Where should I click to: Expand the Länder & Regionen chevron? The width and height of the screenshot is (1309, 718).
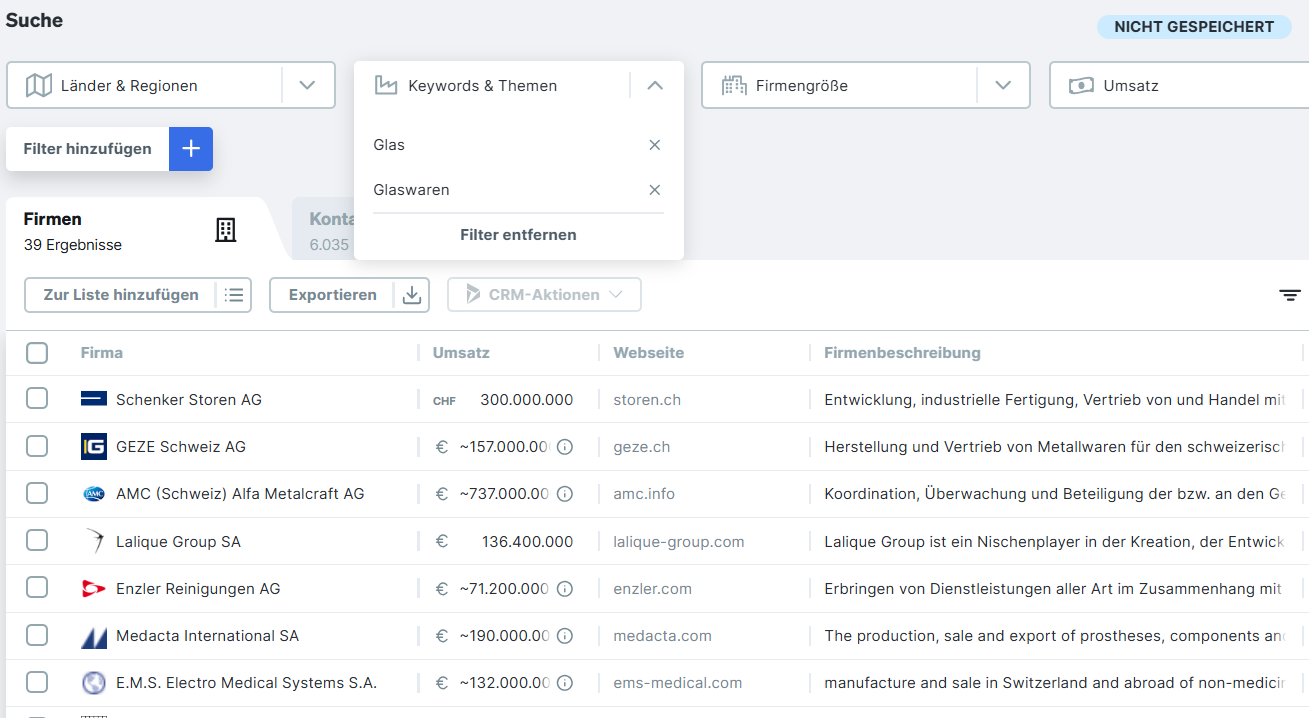(308, 86)
